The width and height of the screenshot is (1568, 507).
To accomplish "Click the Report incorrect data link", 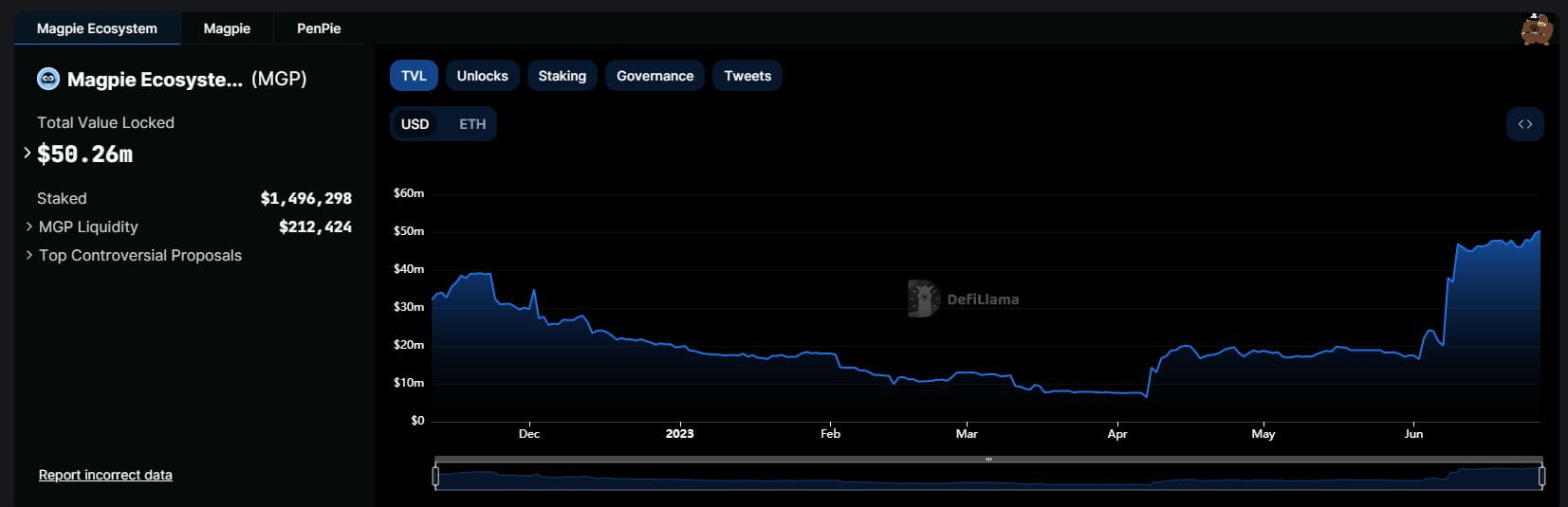I will click(105, 475).
